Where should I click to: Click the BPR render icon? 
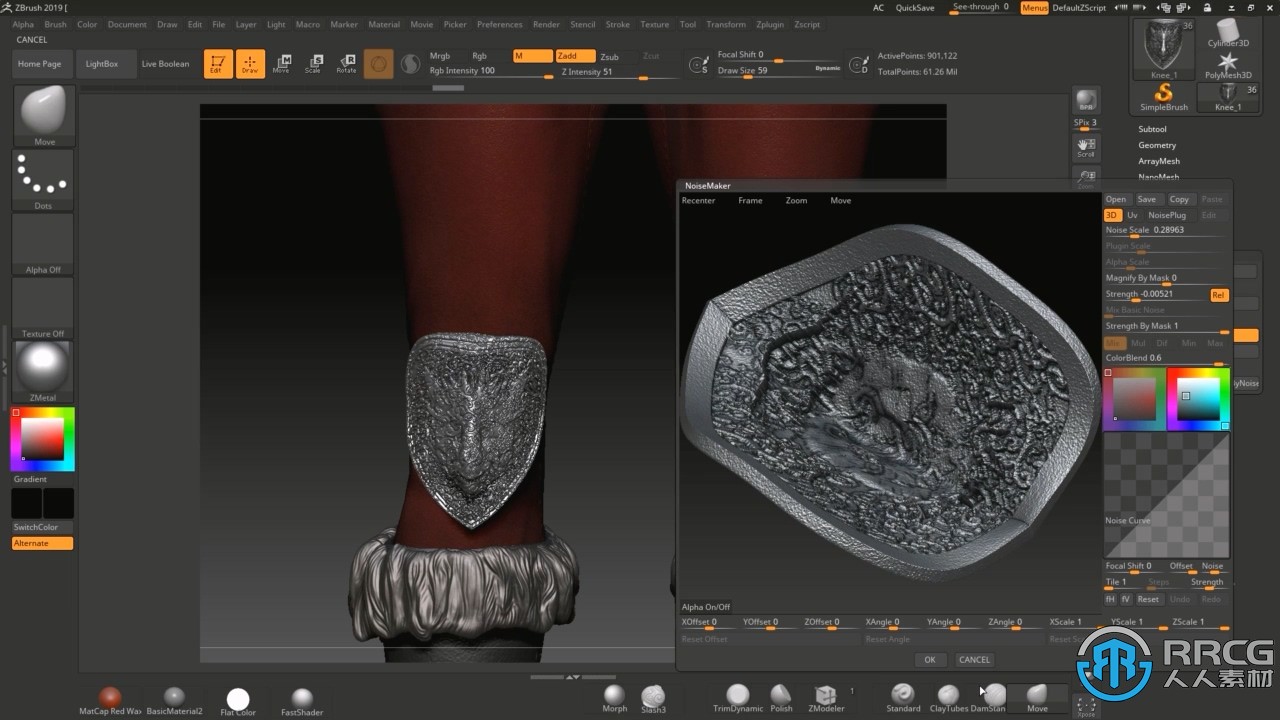1085,103
